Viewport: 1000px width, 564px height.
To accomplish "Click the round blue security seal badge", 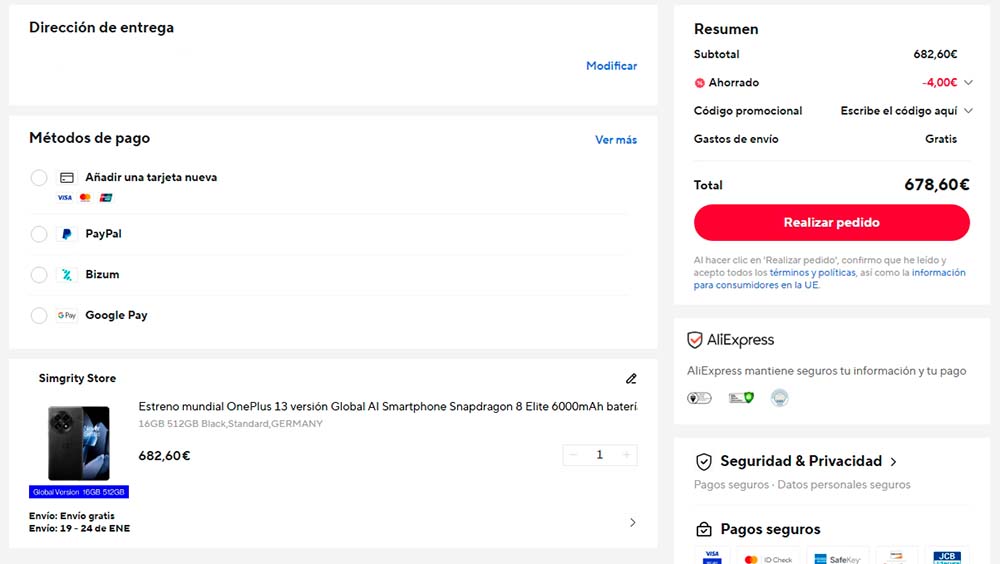I will tap(779, 398).
